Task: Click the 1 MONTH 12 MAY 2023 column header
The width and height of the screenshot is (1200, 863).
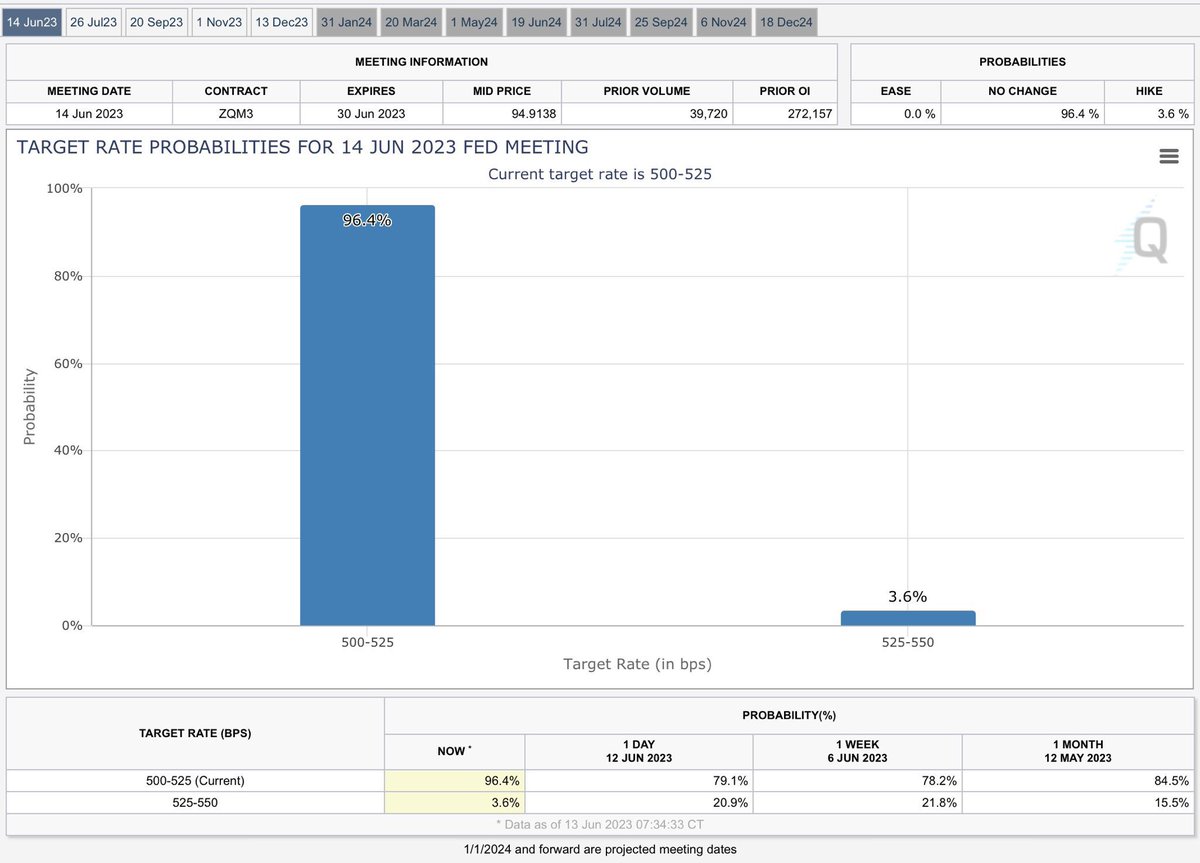Action: click(x=1078, y=751)
